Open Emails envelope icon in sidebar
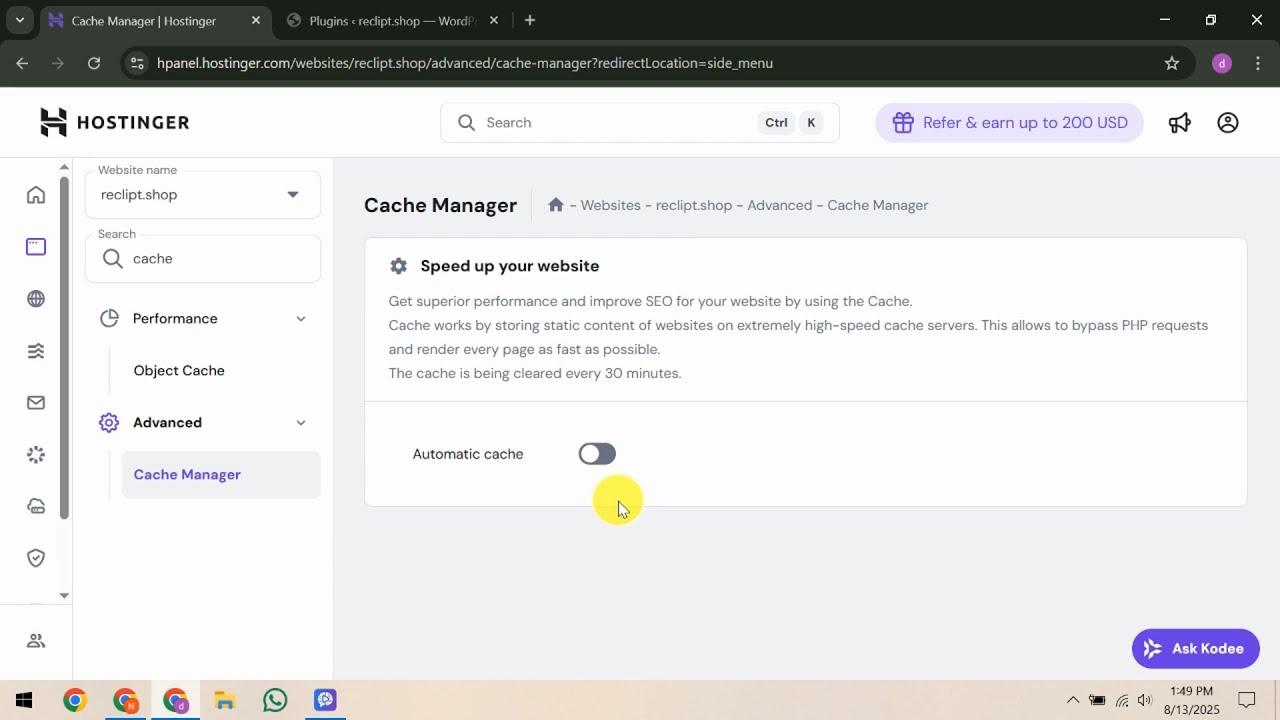The width and height of the screenshot is (1280, 720). click(x=36, y=403)
